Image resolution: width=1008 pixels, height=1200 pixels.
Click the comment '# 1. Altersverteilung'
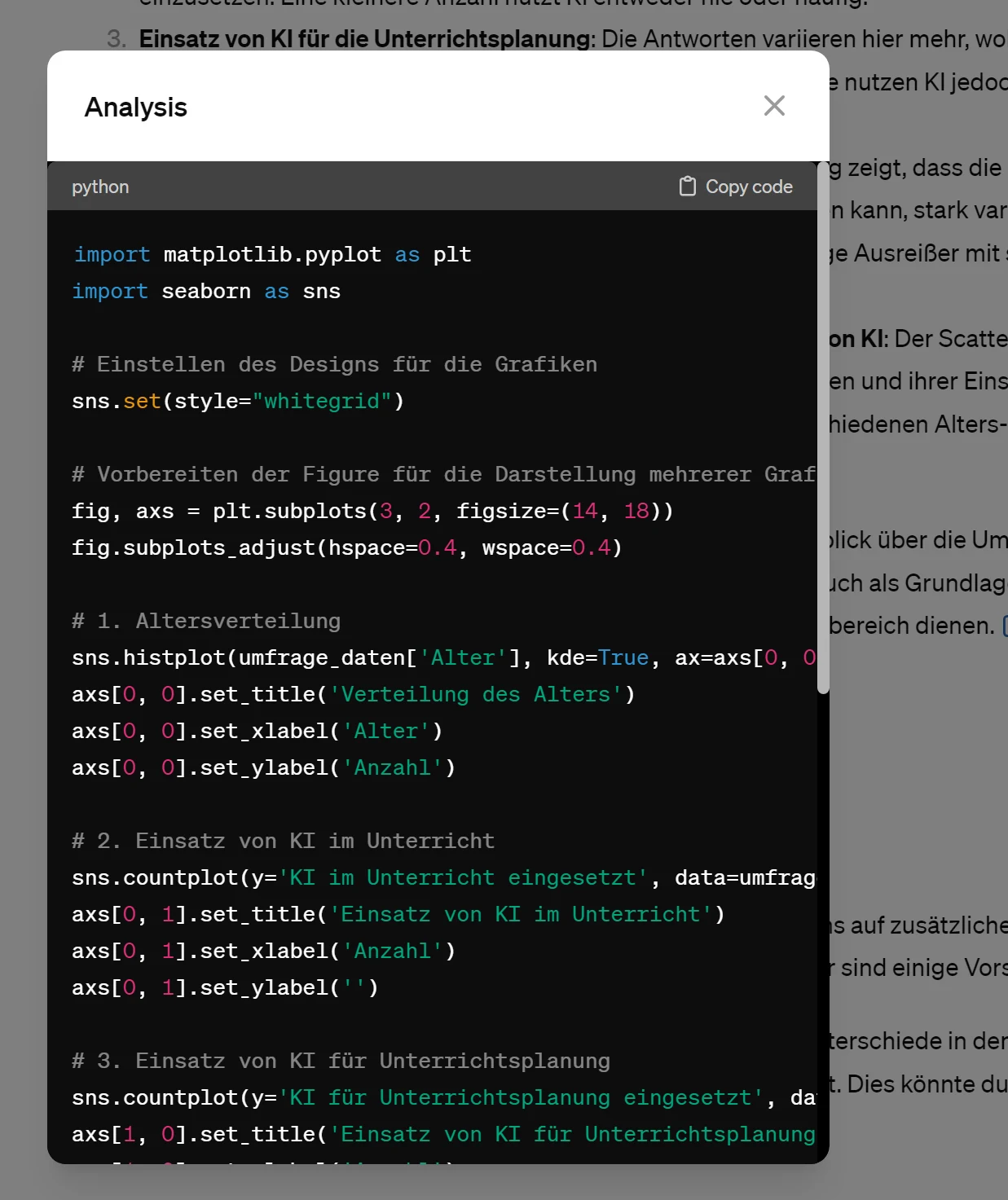click(x=206, y=621)
